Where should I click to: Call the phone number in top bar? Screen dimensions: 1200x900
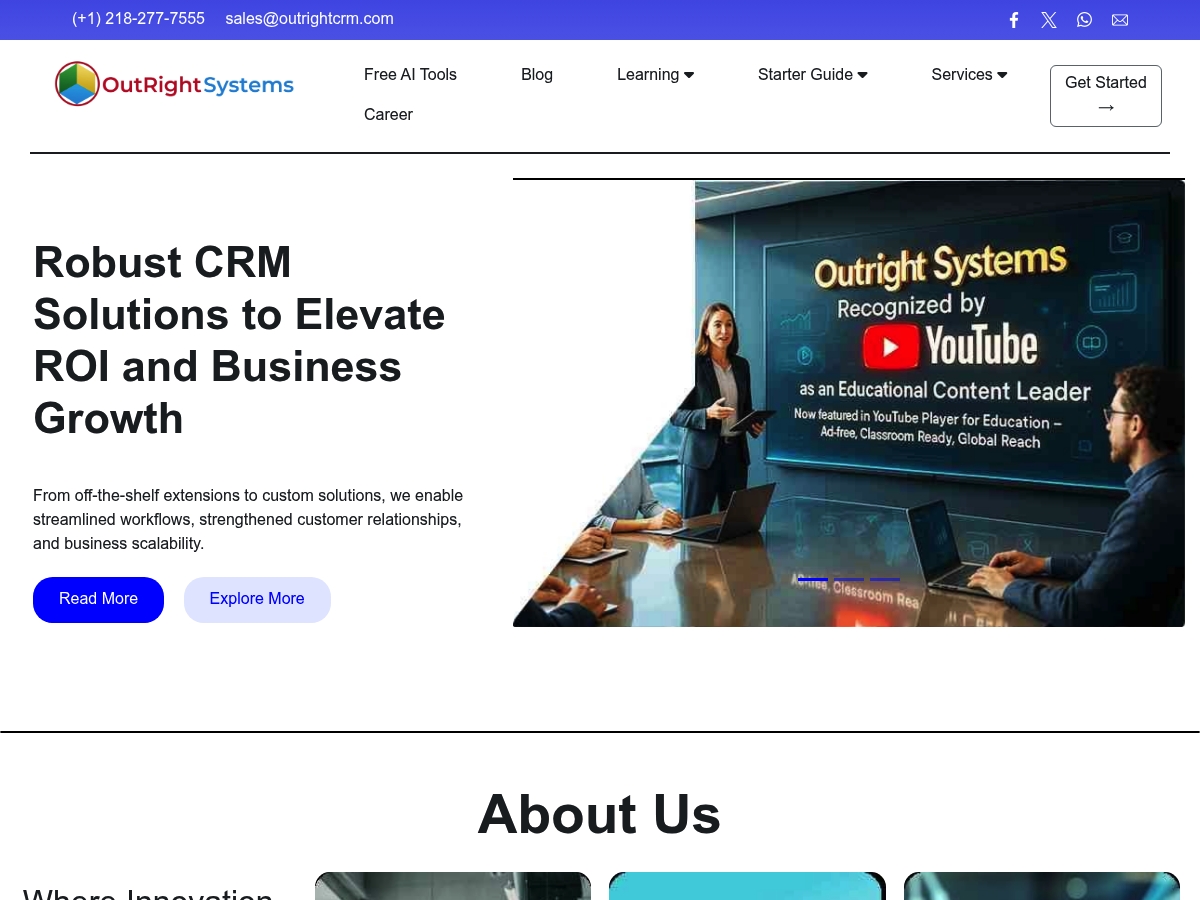coord(138,18)
